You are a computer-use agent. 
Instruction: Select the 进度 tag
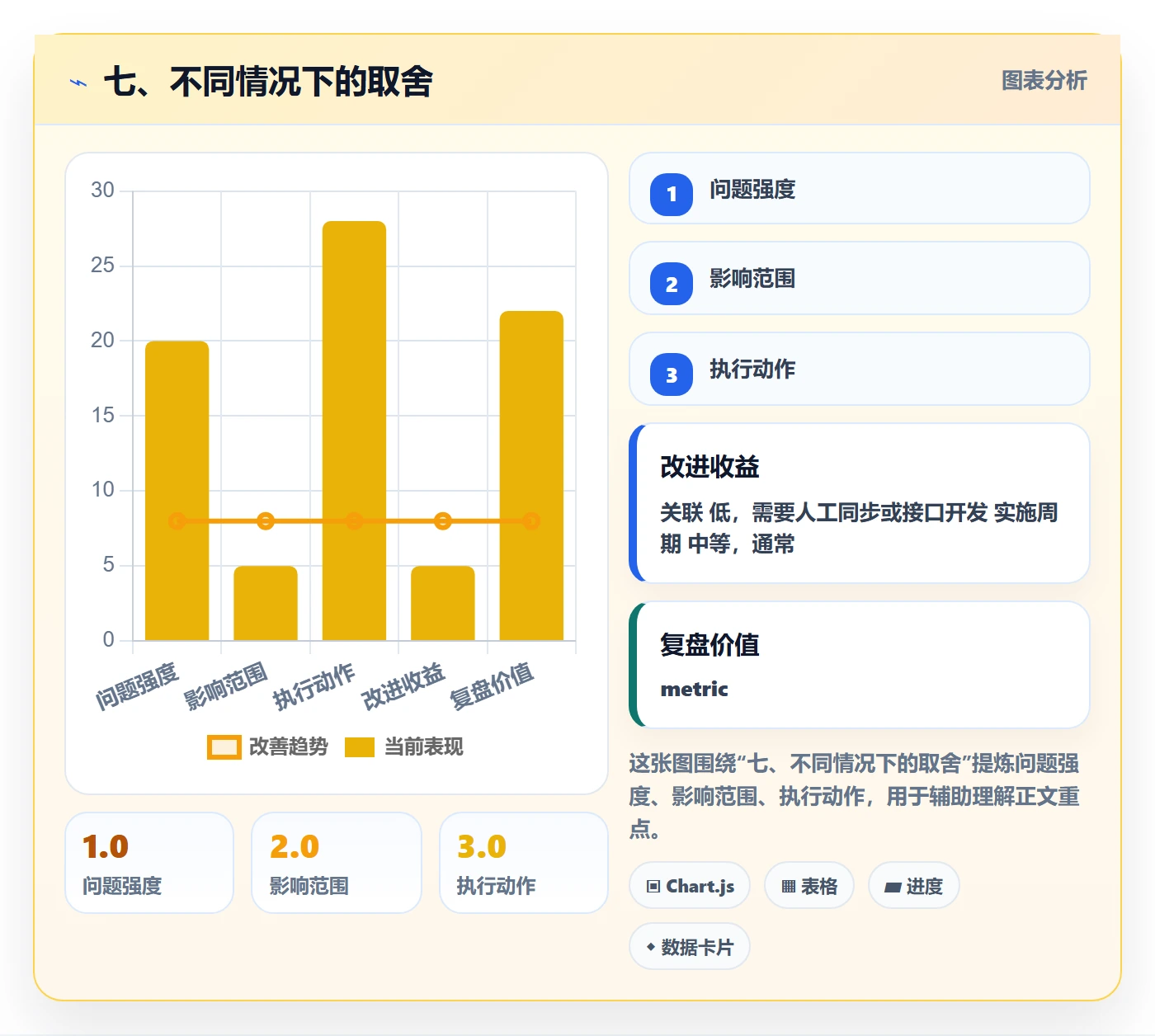click(913, 886)
